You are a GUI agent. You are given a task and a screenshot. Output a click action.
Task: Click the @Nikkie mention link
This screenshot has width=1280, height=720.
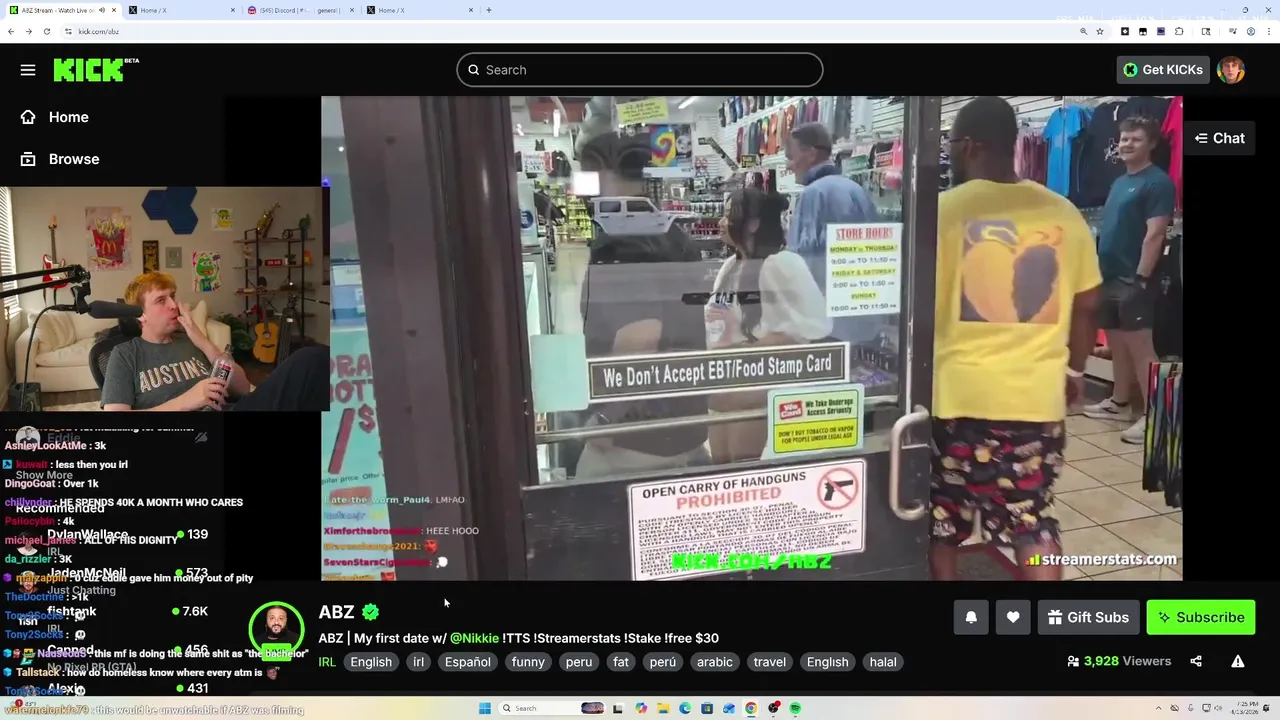(474, 638)
